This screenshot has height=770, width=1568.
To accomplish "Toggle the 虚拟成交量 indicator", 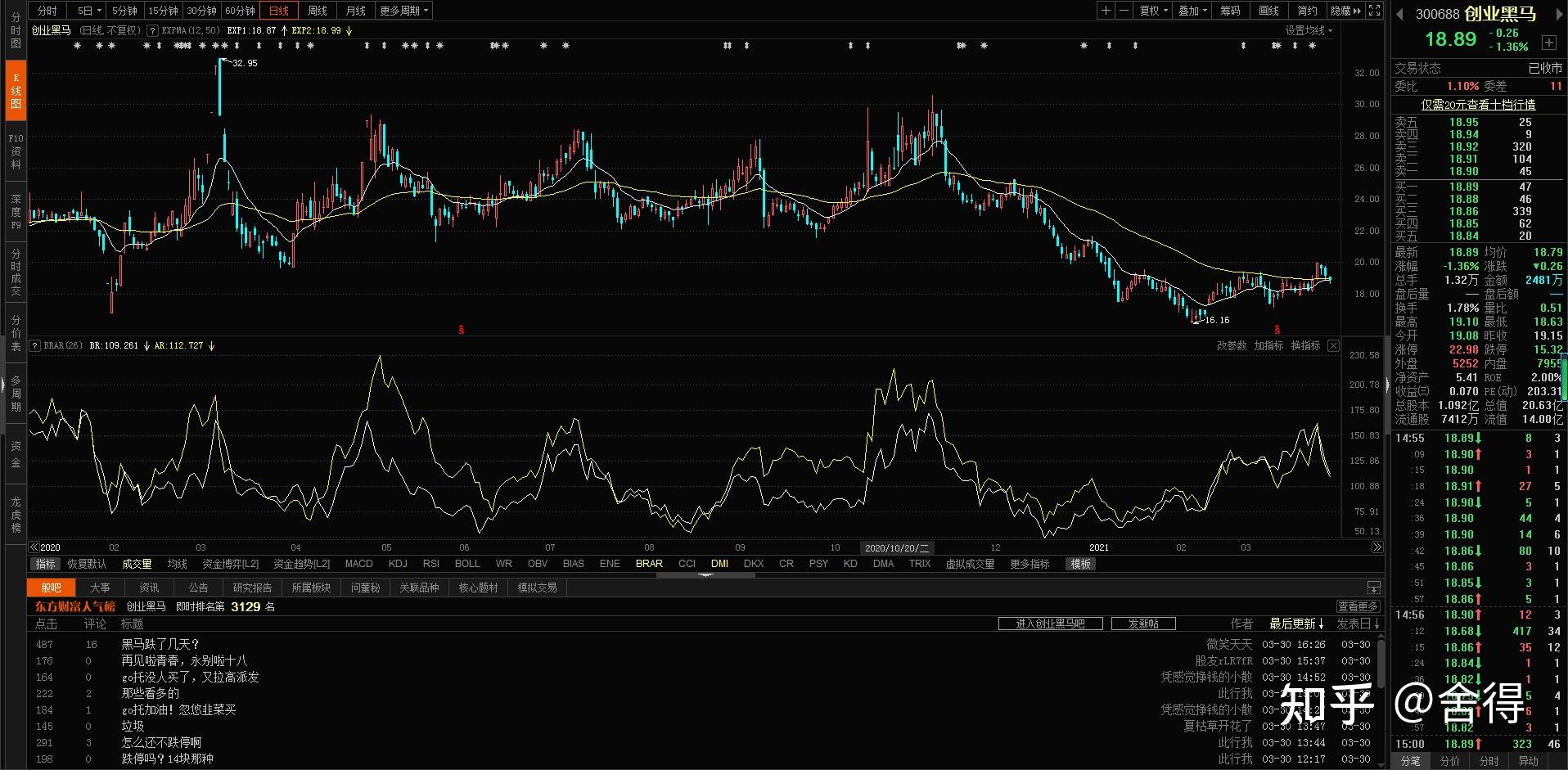I will [x=970, y=564].
